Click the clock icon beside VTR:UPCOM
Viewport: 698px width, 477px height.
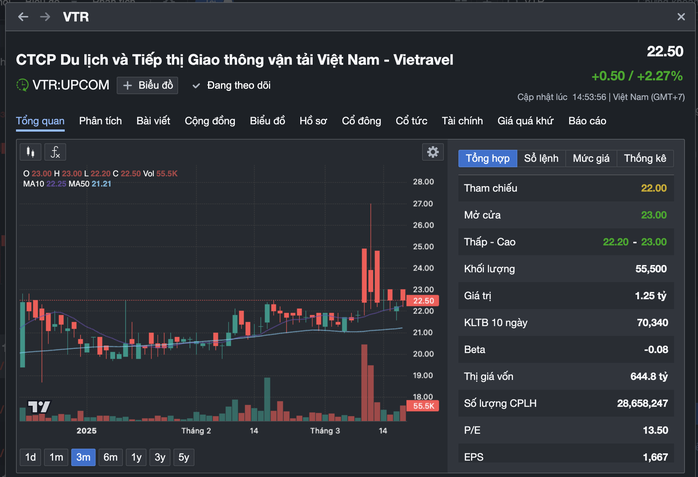pyautogui.click(x=22, y=85)
